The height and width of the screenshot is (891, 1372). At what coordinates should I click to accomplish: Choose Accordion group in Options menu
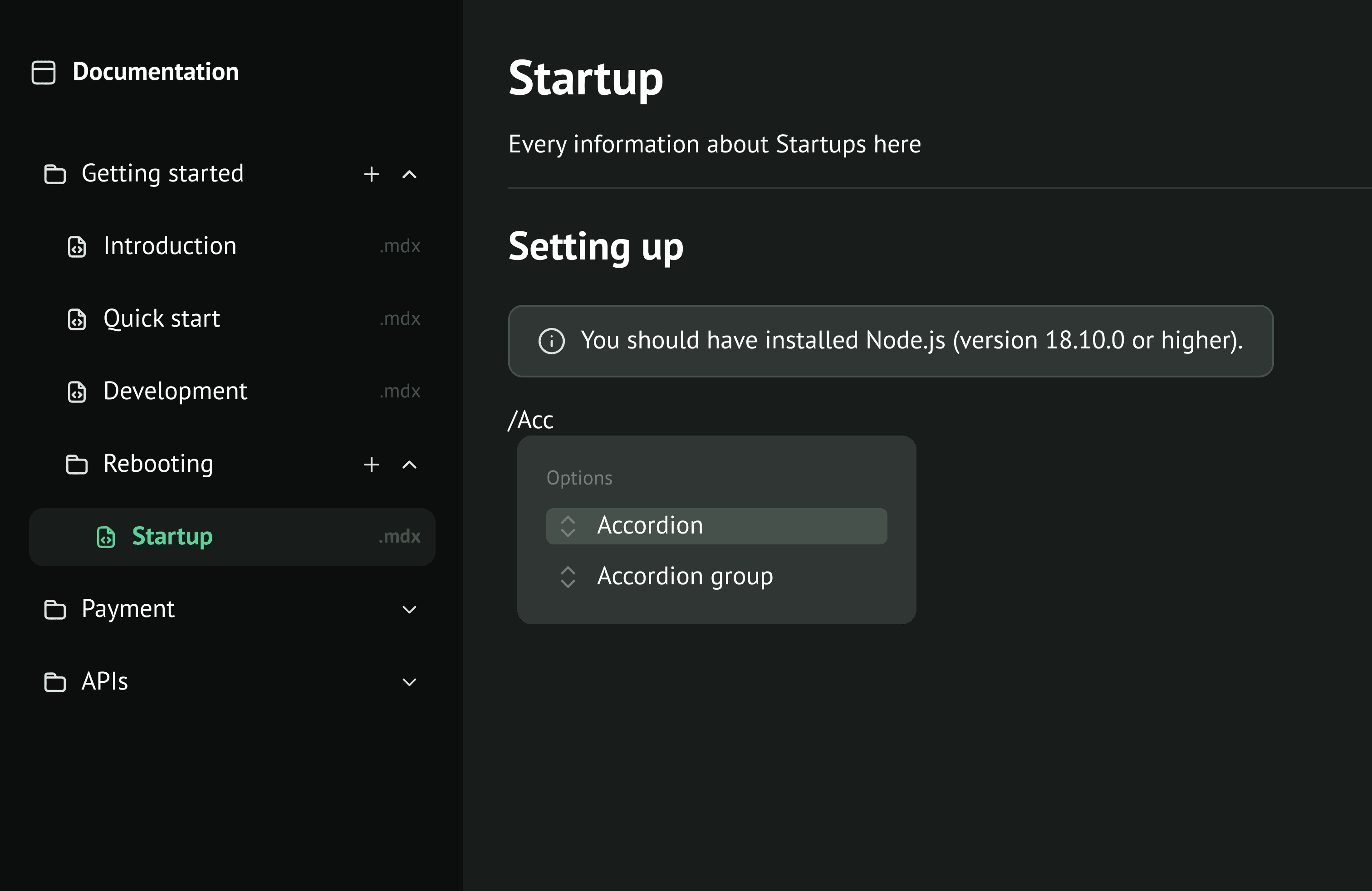coord(685,576)
